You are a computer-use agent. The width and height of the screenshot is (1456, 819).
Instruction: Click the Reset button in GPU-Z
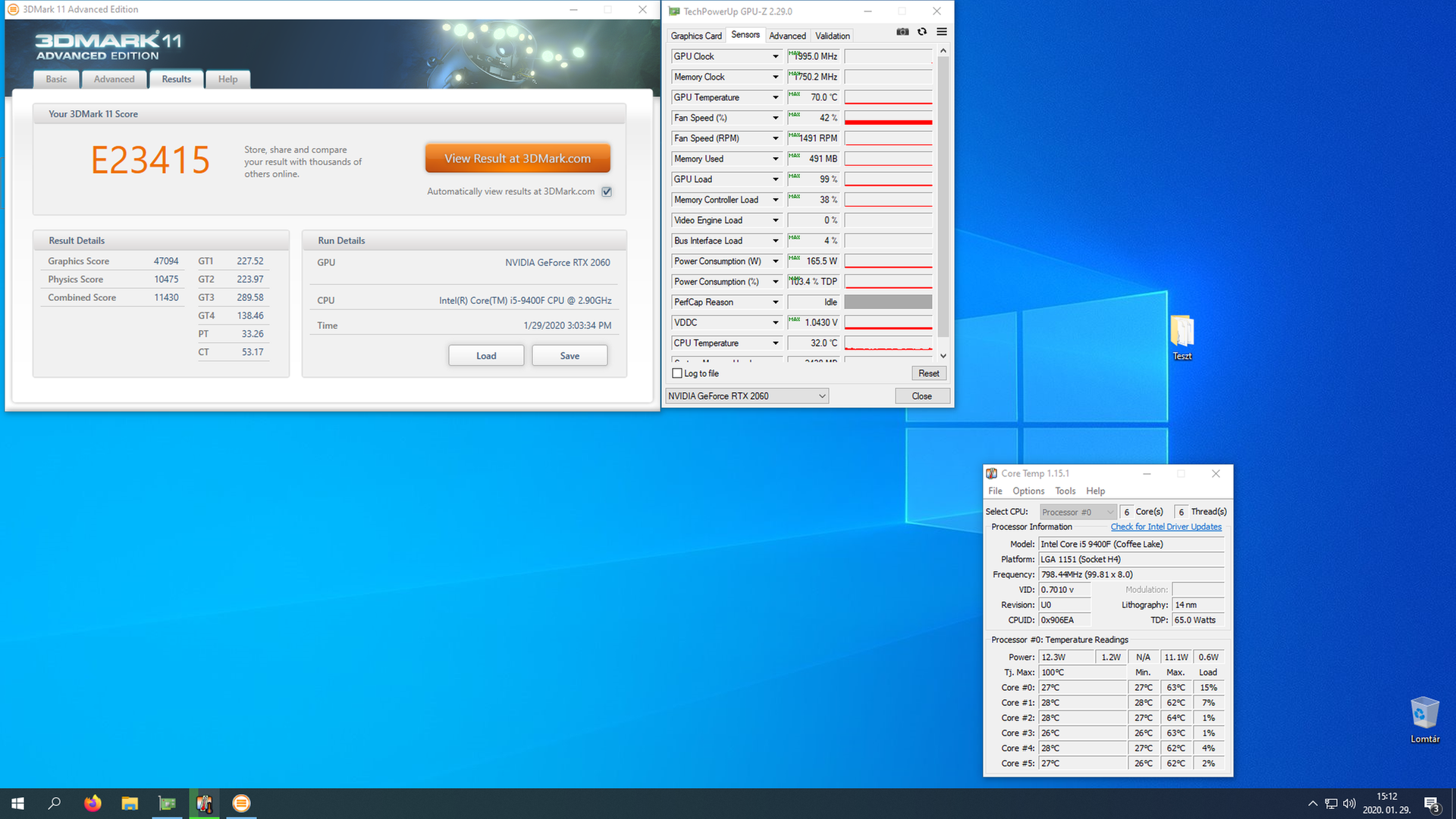point(929,374)
